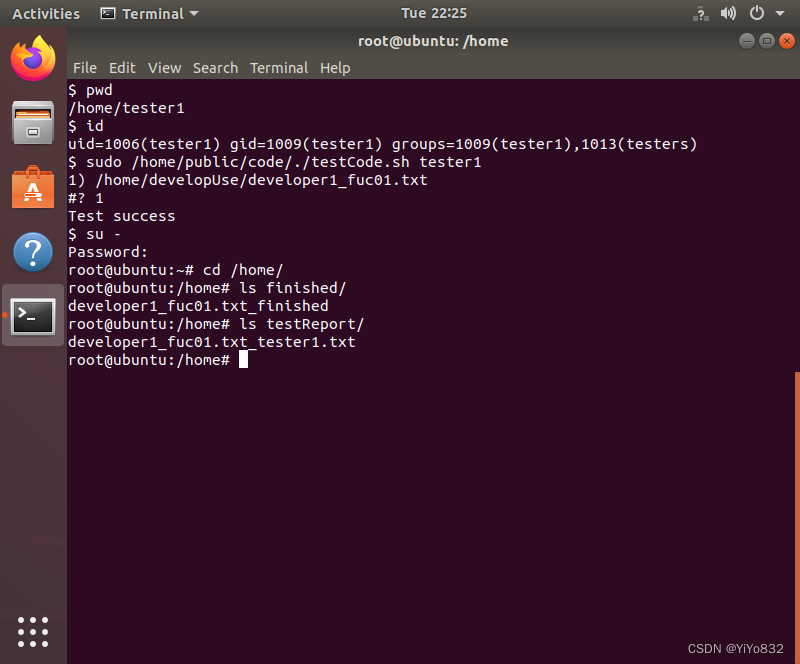
Task: Open the Terminal menu in the menubar
Action: point(278,68)
